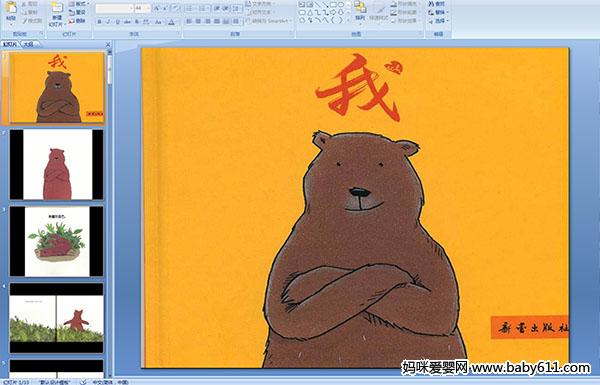Image resolution: width=600 pixels, height=385 pixels.
Task: Close the slides/outline pane
Action: coord(108,44)
